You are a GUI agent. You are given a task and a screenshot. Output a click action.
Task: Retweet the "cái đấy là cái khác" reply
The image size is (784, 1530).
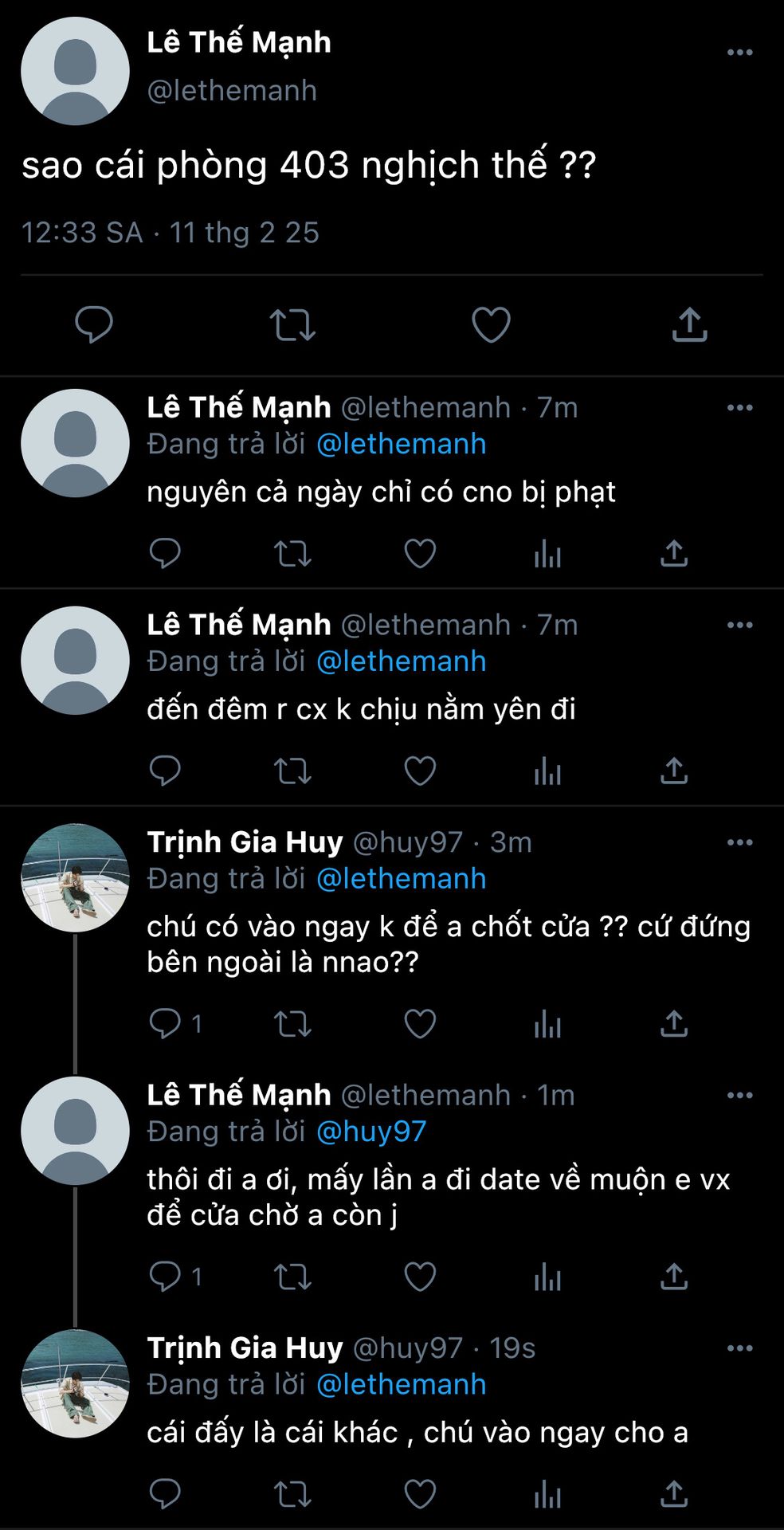pos(292,1494)
